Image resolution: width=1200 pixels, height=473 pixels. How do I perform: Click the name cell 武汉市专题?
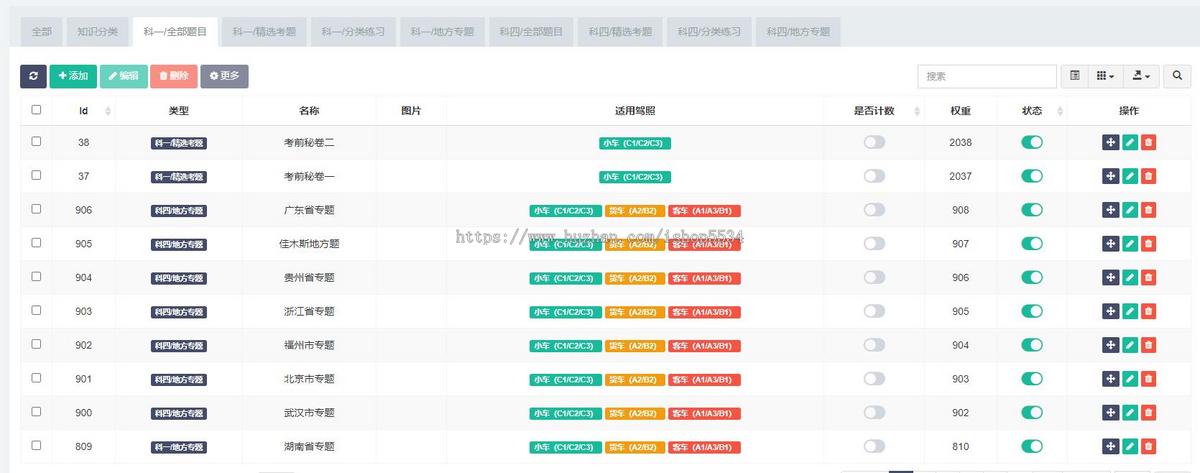tap(309, 413)
